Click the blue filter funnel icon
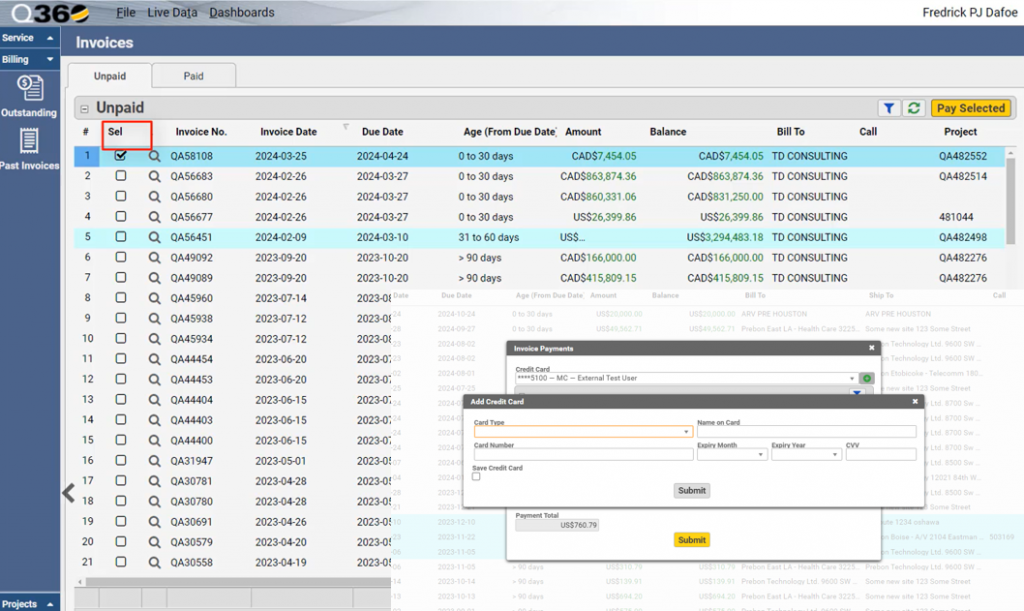This screenshot has height=611, width=1024. point(887,108)
